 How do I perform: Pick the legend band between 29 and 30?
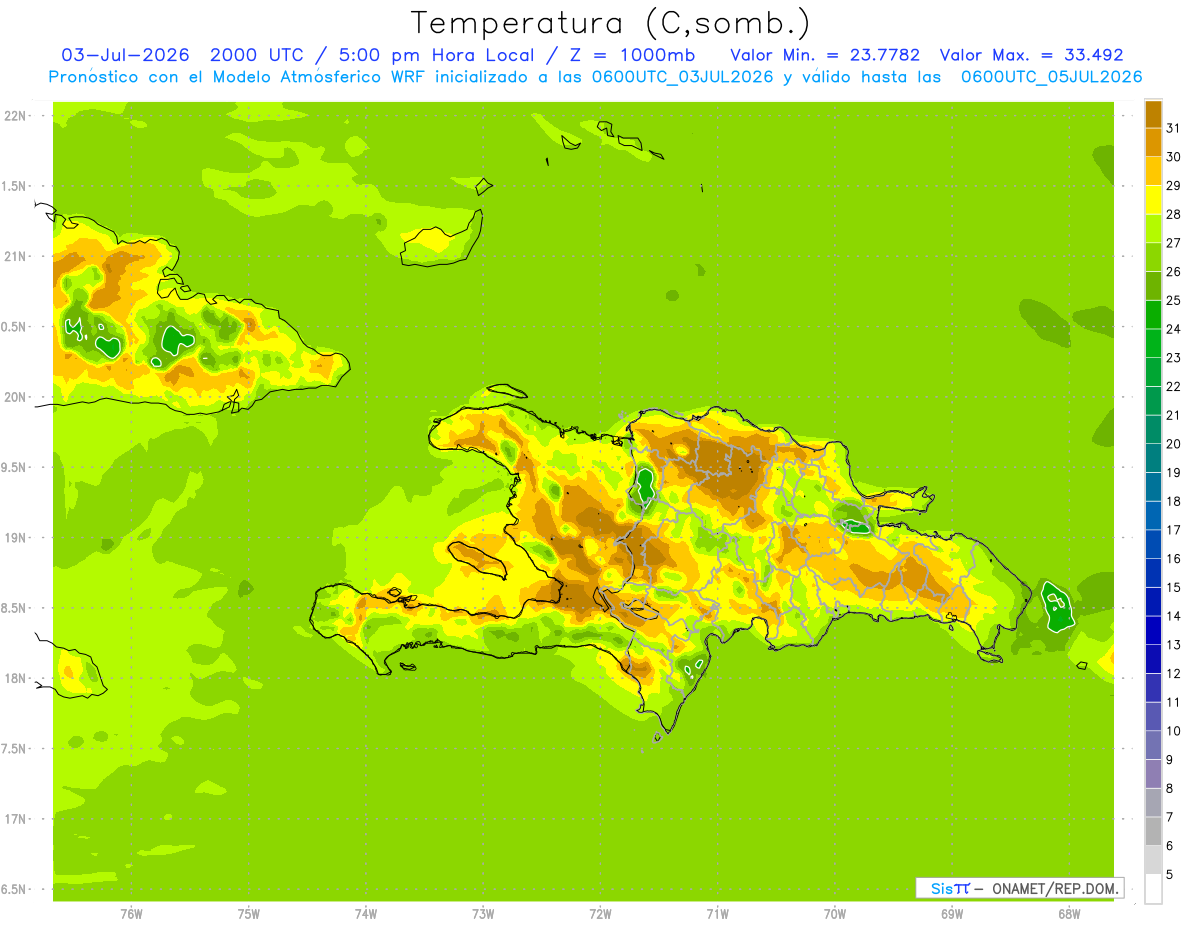pyautogui.click(x=1153, y=171)
